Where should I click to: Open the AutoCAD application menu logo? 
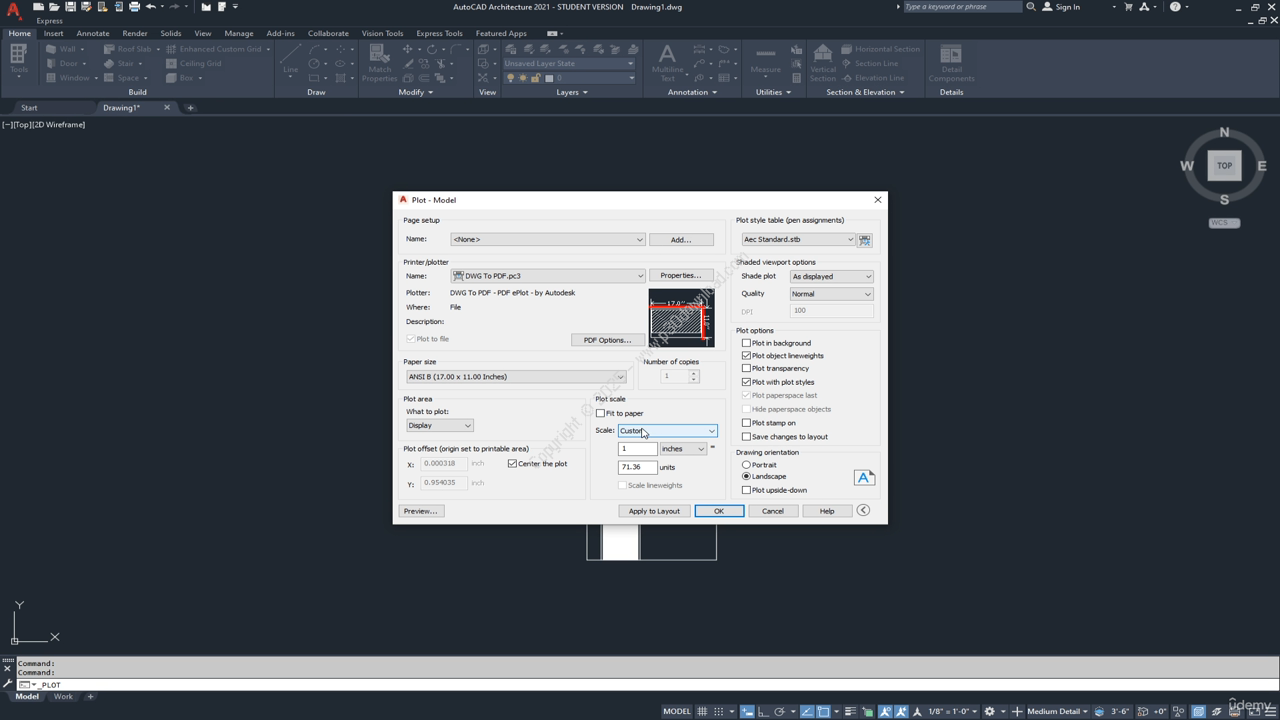click(x=13, y=9)
